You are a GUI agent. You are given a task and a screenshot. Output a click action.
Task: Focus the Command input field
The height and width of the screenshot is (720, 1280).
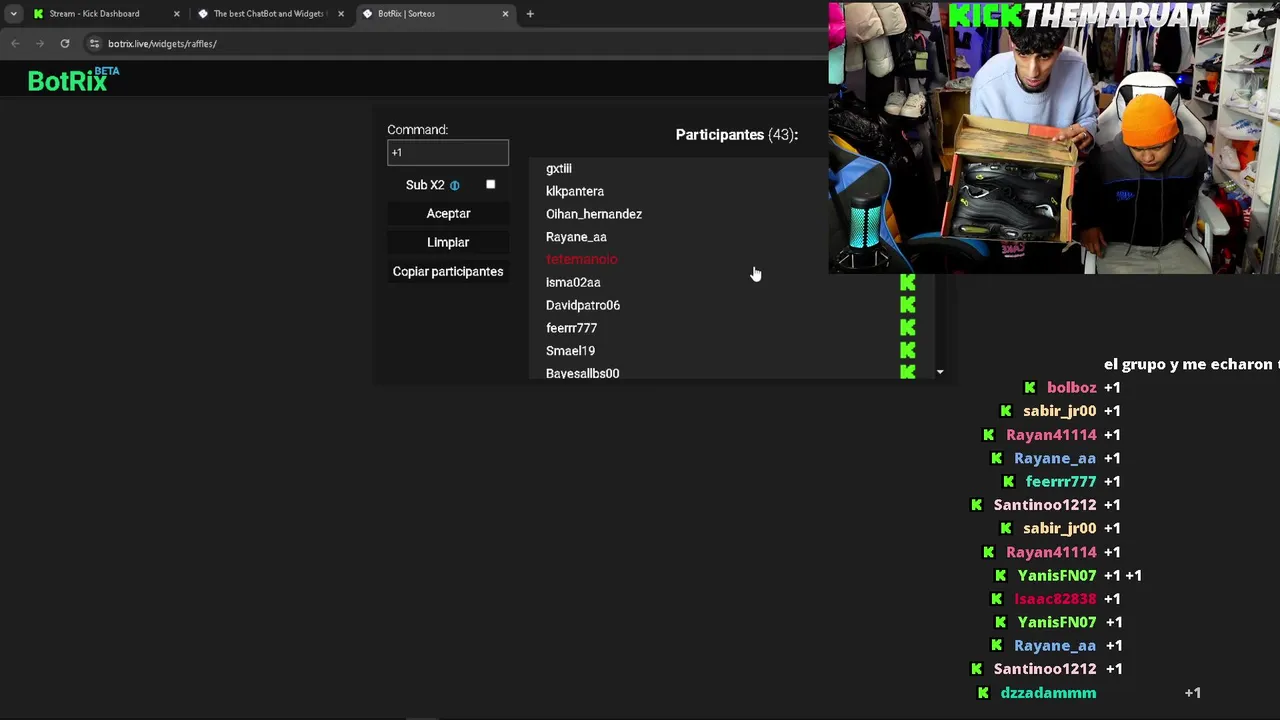pyautogui.click(x=448, y=152)
